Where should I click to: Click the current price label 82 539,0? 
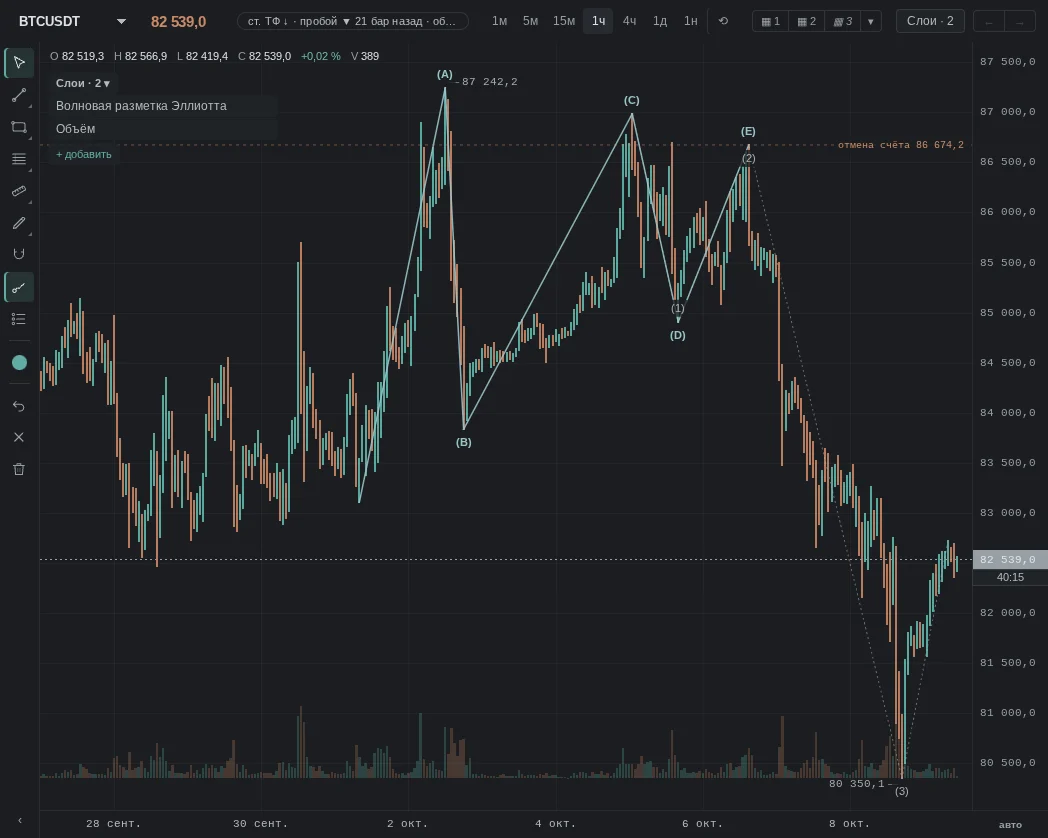[x=1010, y=559]
